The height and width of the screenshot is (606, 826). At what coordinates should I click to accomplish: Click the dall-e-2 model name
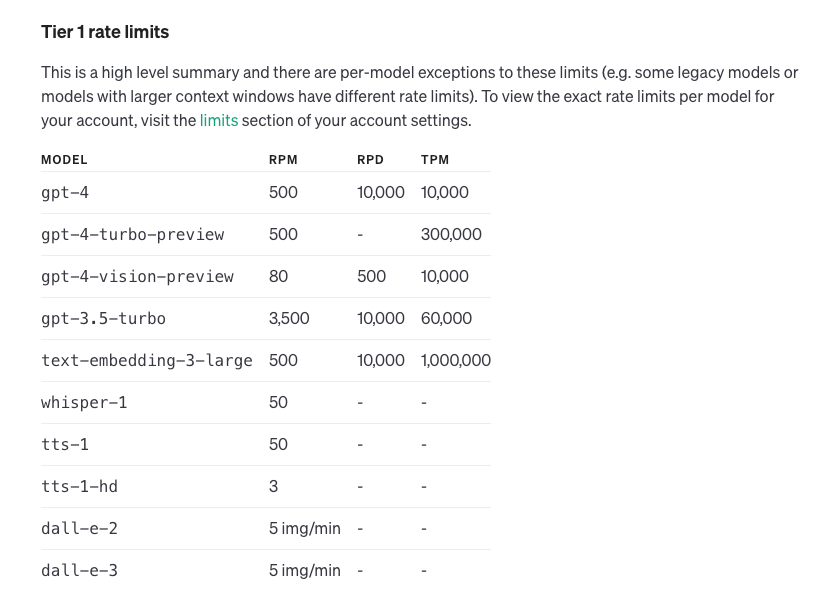click(x=79, y=528)
